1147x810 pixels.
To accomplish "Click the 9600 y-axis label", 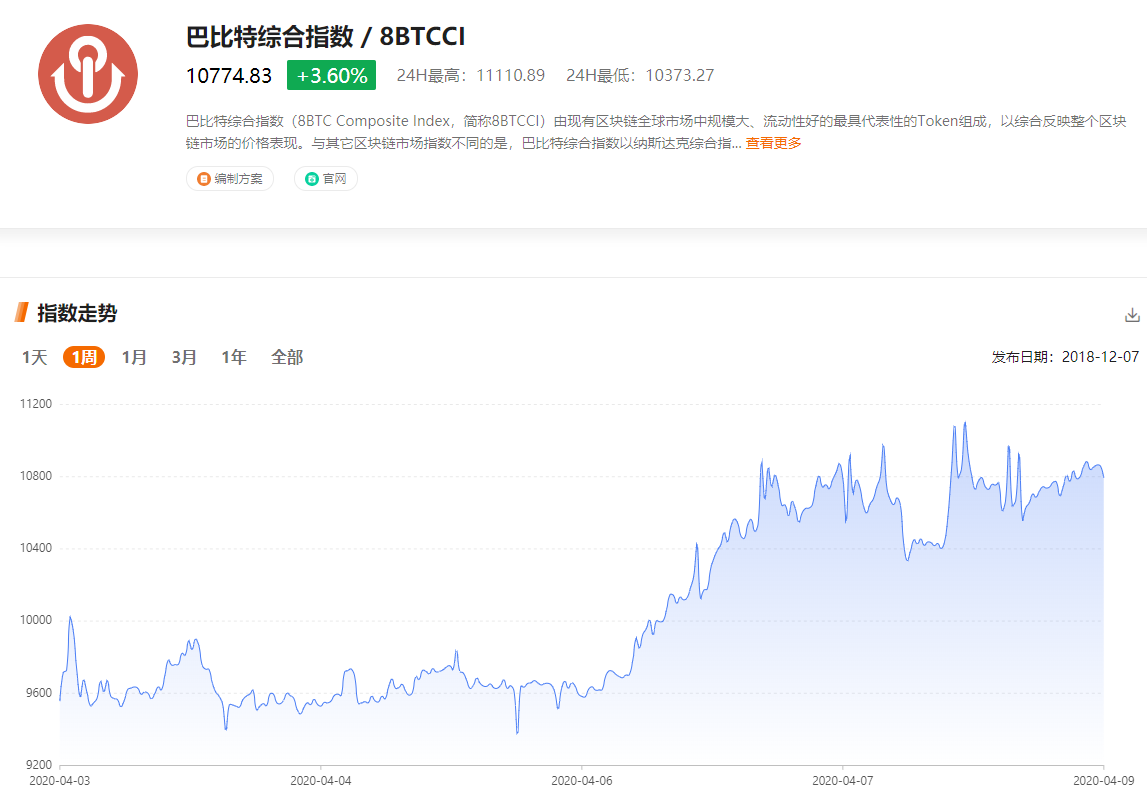I will (39, 692).
